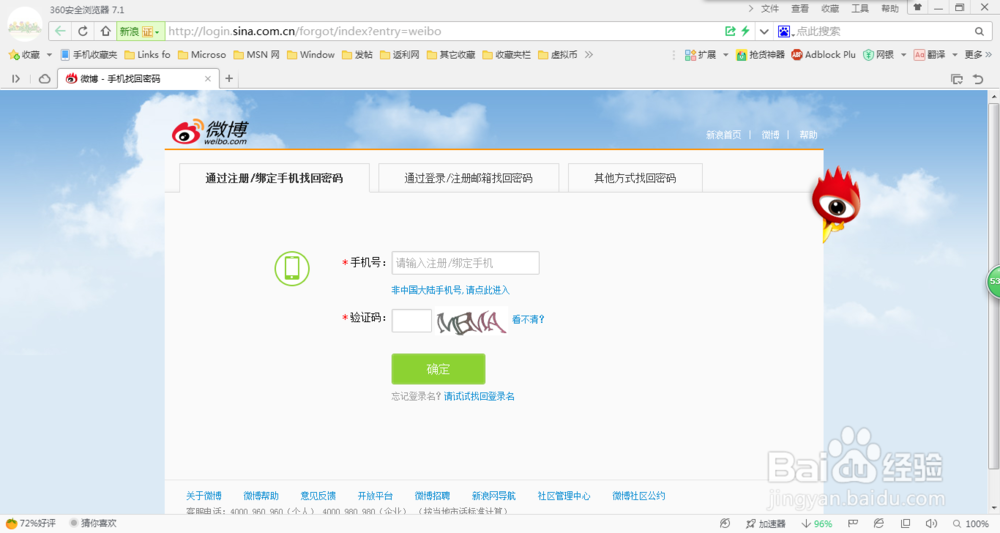Select 通过注册/绑定手机找回密码 tab
This screenshot has height=533, width=1000.
(x=274, y=178)
